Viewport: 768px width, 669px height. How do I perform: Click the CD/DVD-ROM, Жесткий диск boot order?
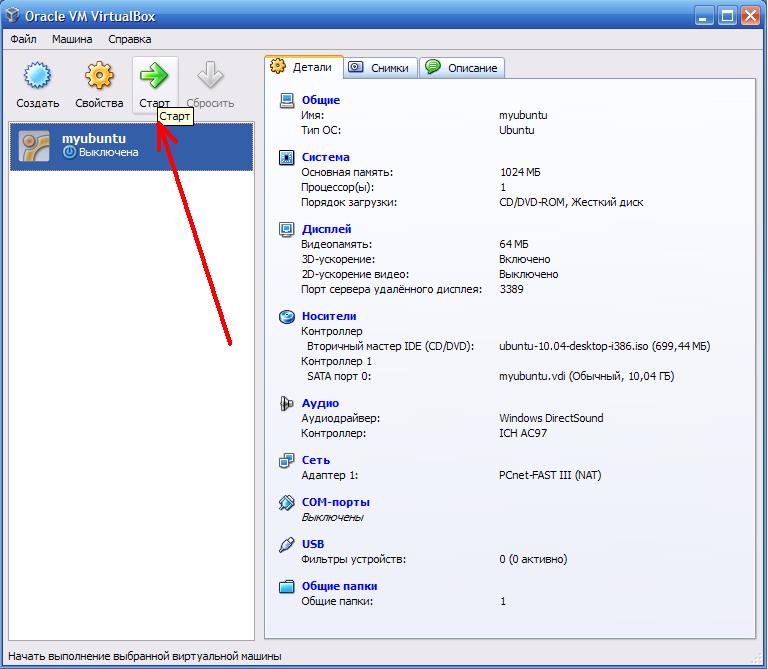(571, 202)
